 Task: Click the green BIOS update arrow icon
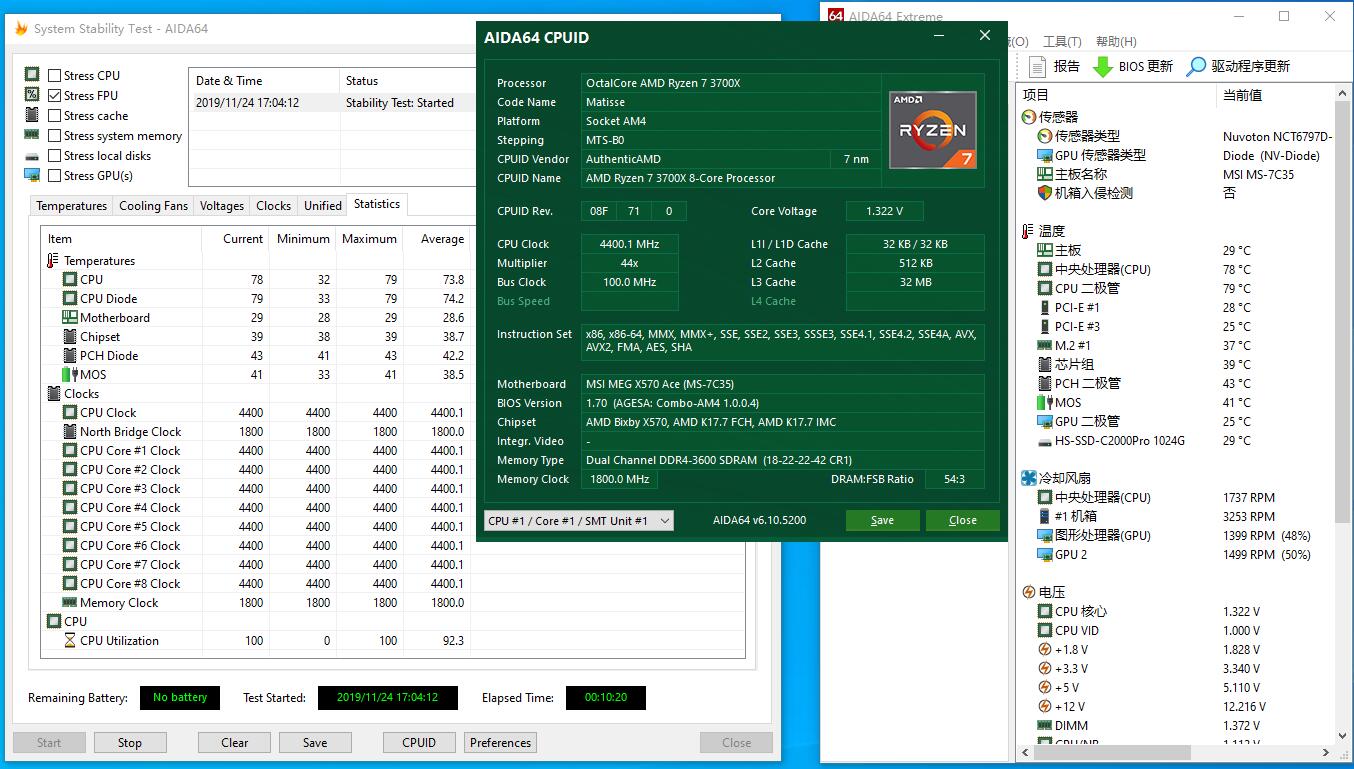(1102, 67)
